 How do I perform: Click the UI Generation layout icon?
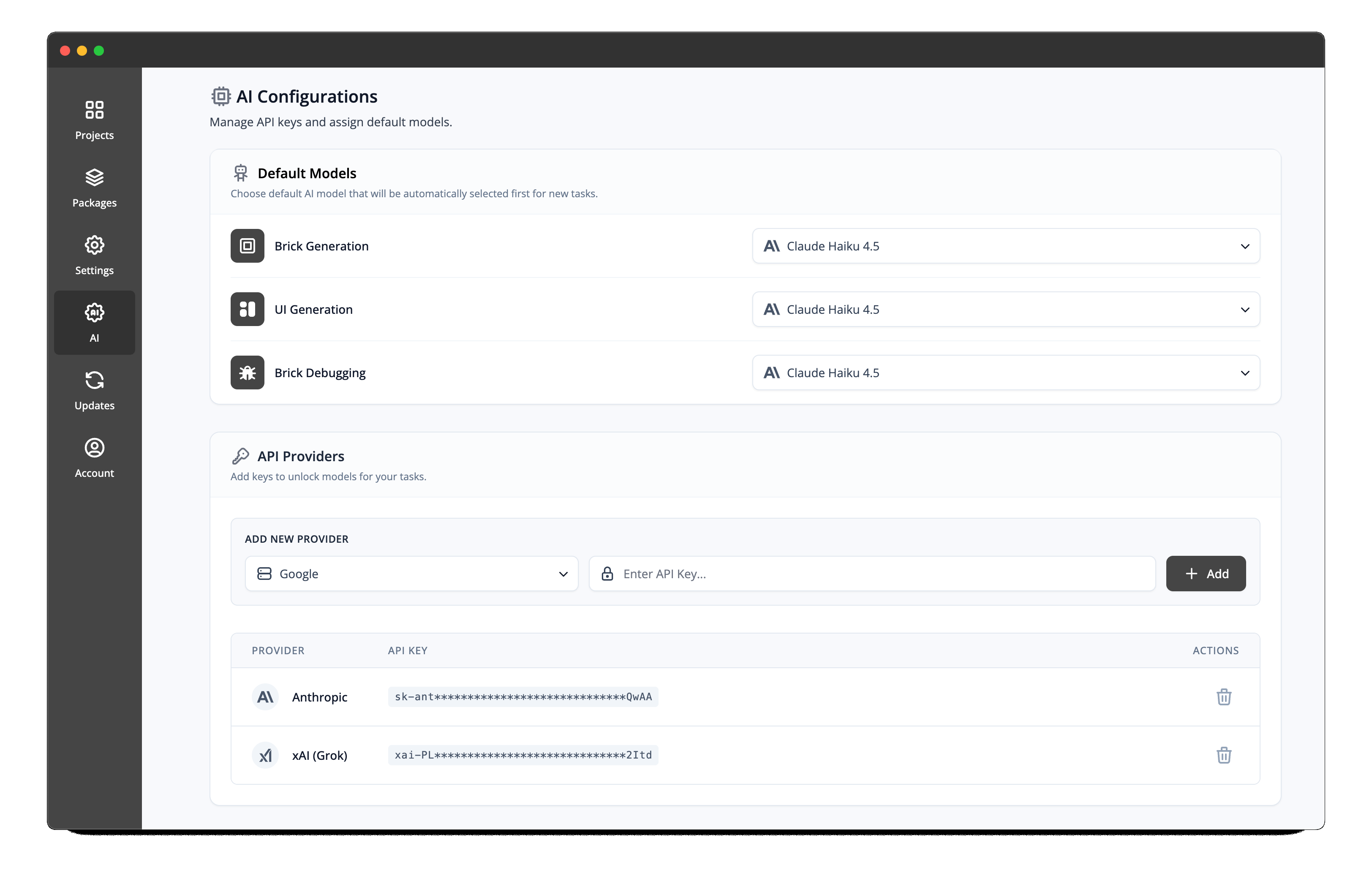(247, 310)
